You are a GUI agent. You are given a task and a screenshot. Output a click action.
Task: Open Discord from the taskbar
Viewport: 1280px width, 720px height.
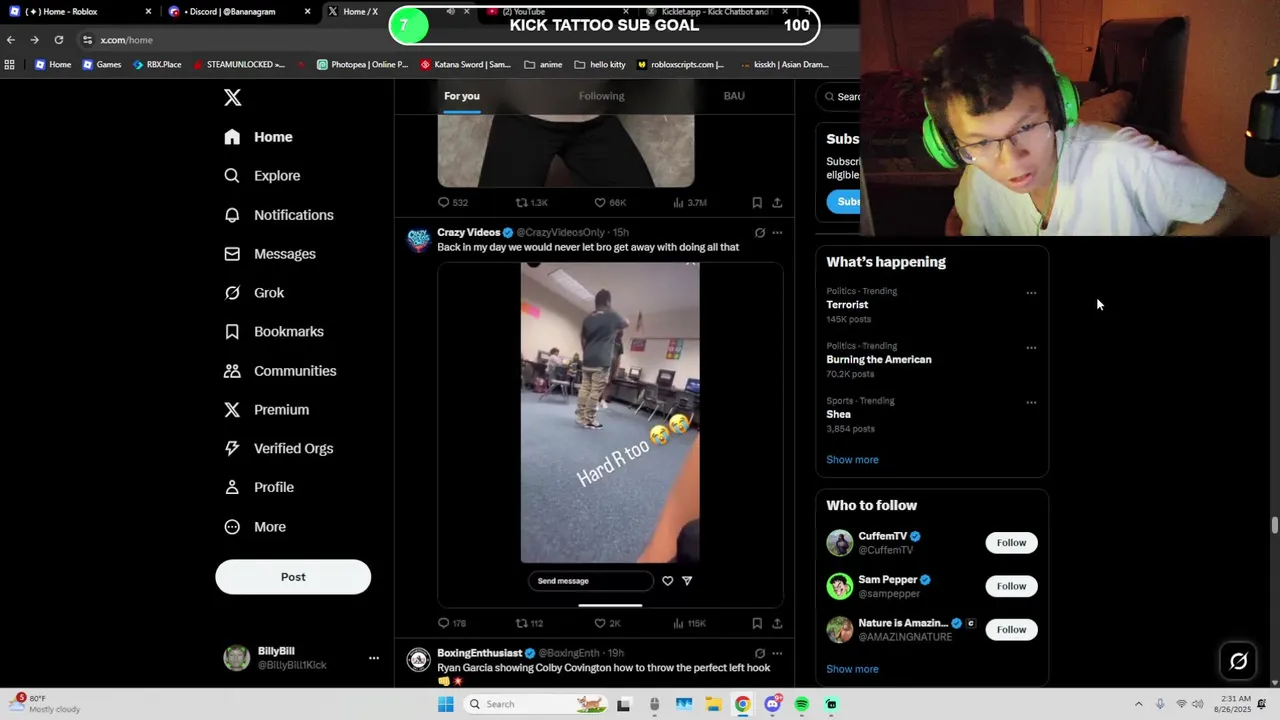pyautogui.click(x=772, y=704)
